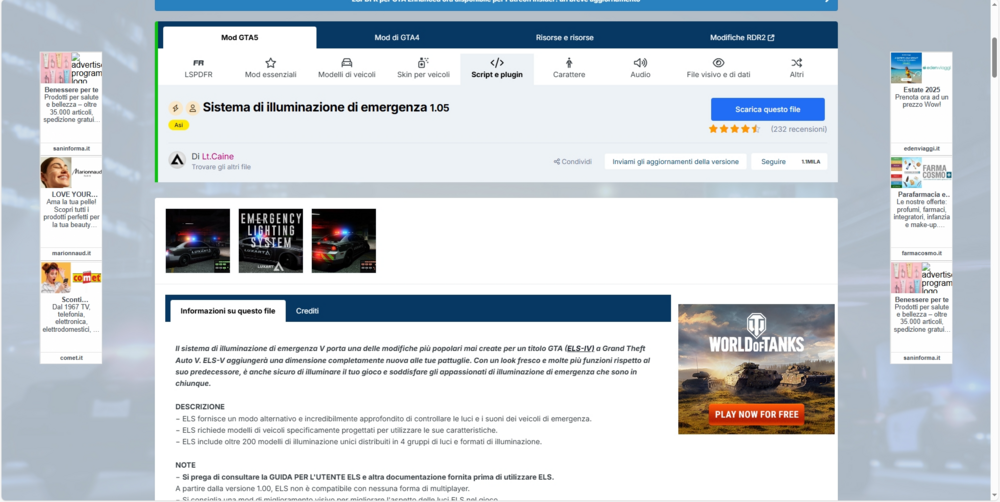Open farmacosmo.it Parafarmacia ad
This screenshot has width=1000, height=502.
tap(922, 207)
